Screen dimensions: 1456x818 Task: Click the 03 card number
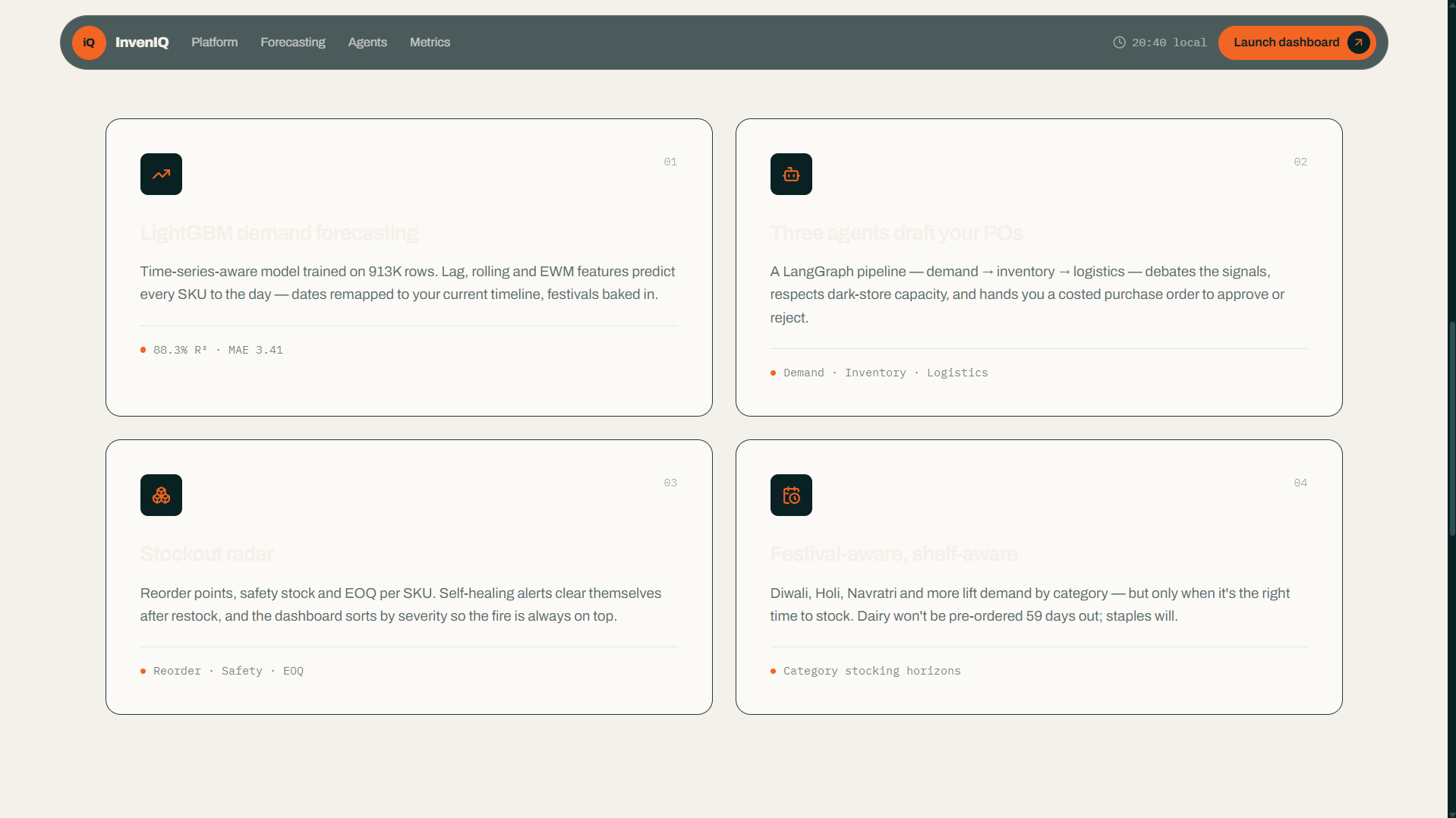click(670, 483)
